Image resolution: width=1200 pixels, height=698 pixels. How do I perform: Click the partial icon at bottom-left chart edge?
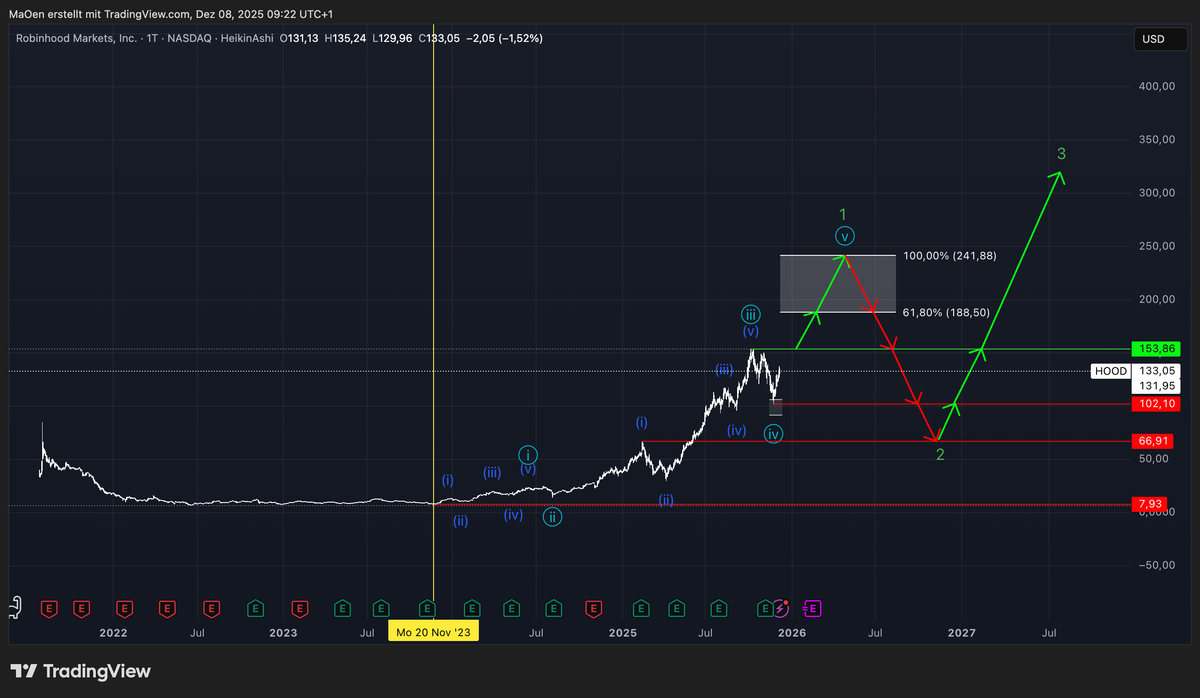pos(14,606)
